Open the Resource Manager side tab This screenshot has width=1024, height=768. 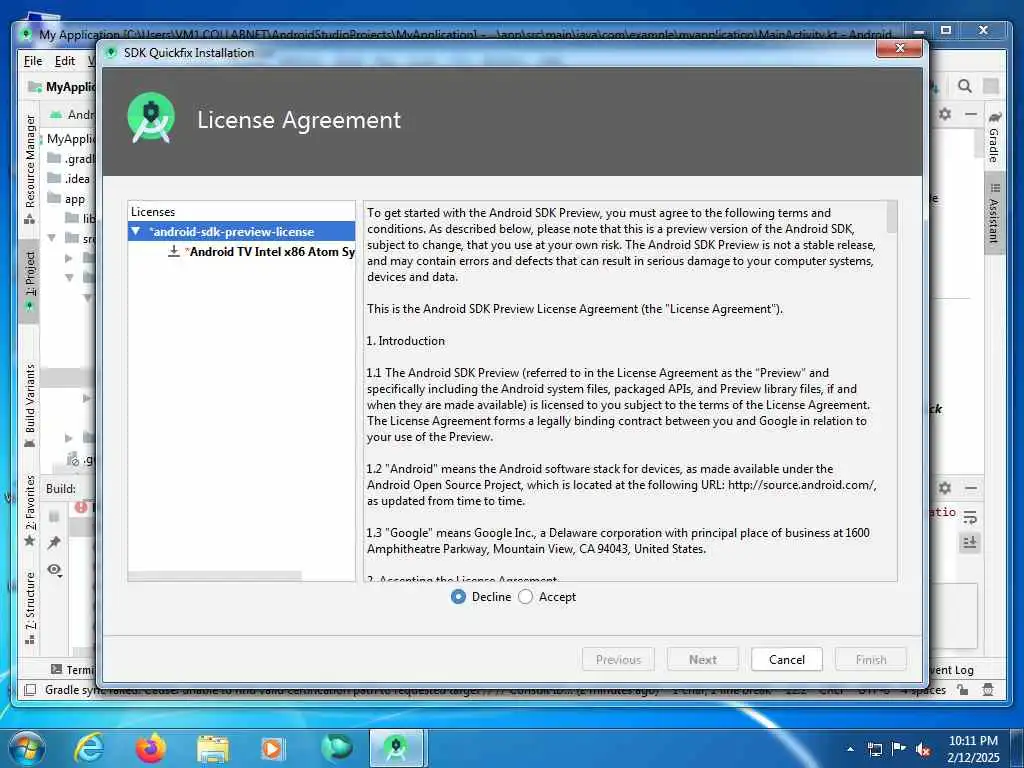tap(30, 168)
